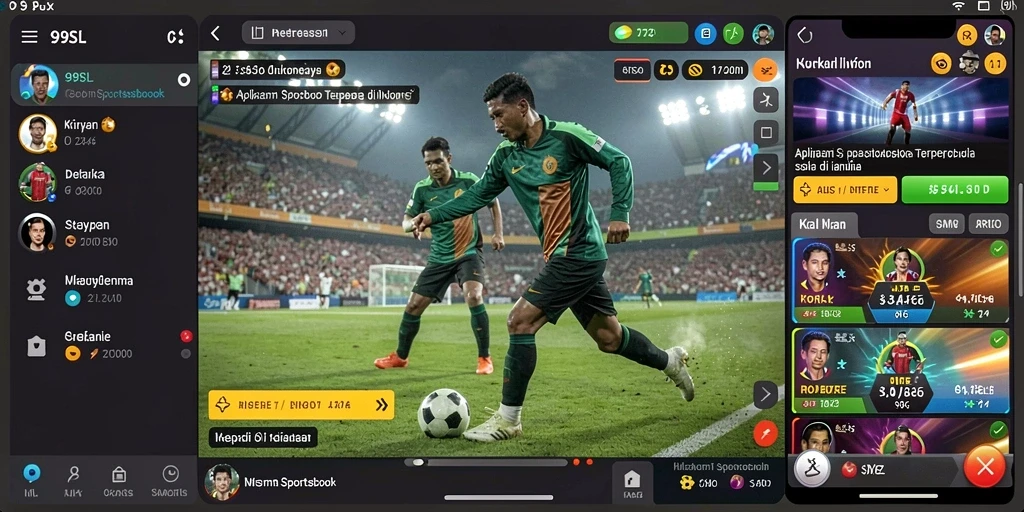Select the radio button on the 99SL row
Image resolution: width=1024 pixels, height=512 pixels.
coord(184,80)
